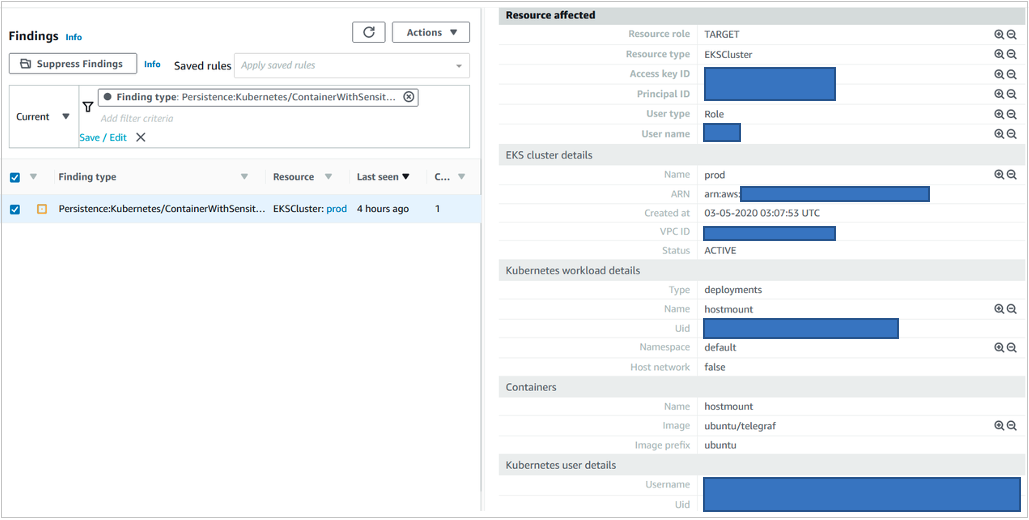The image size is (1029, 520).
Task: Uncheck the Persistence:Kubernetes finding row checkbox
Action: [15, 209]
